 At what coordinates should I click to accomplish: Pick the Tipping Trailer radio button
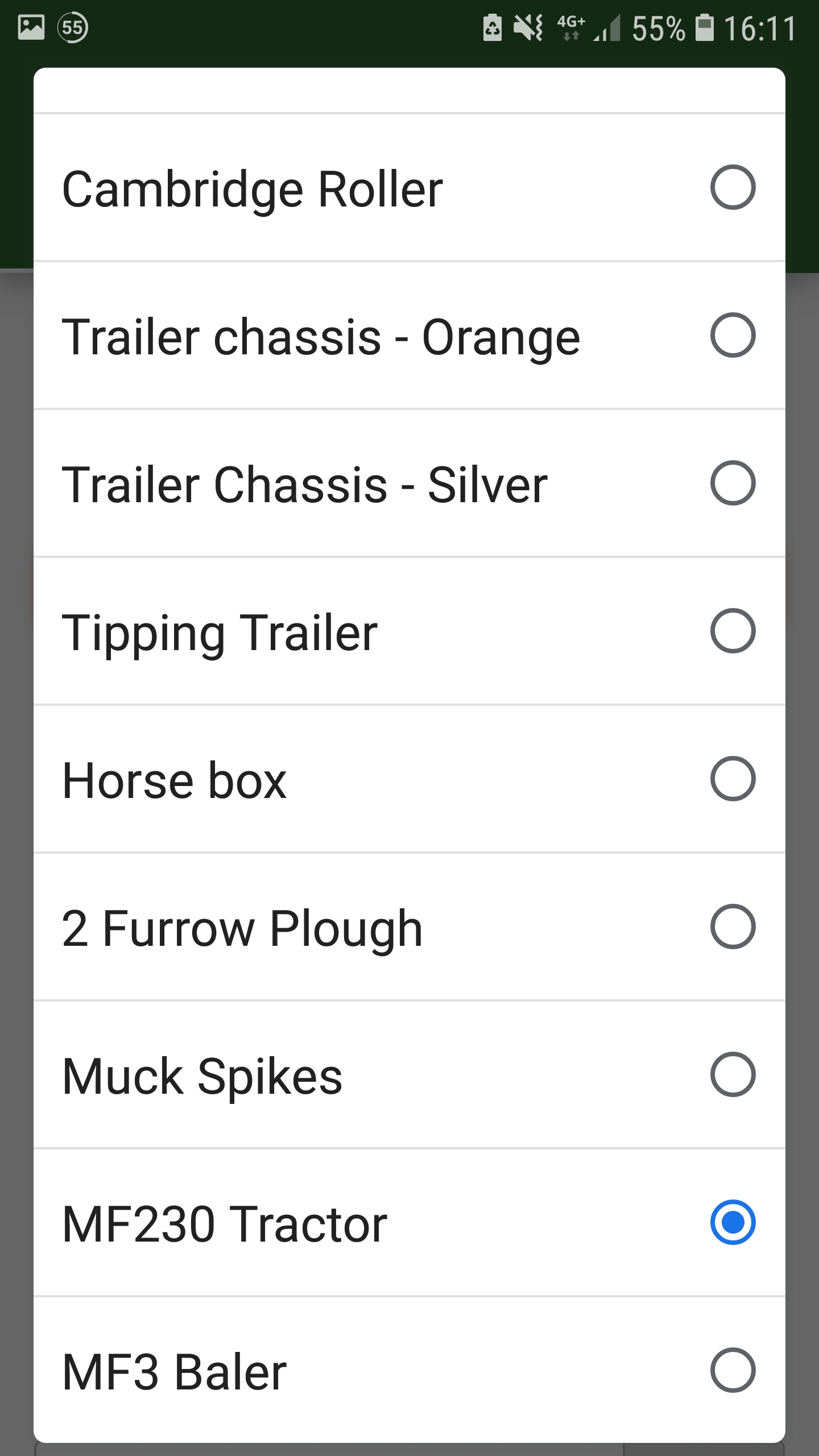point(733,631)
